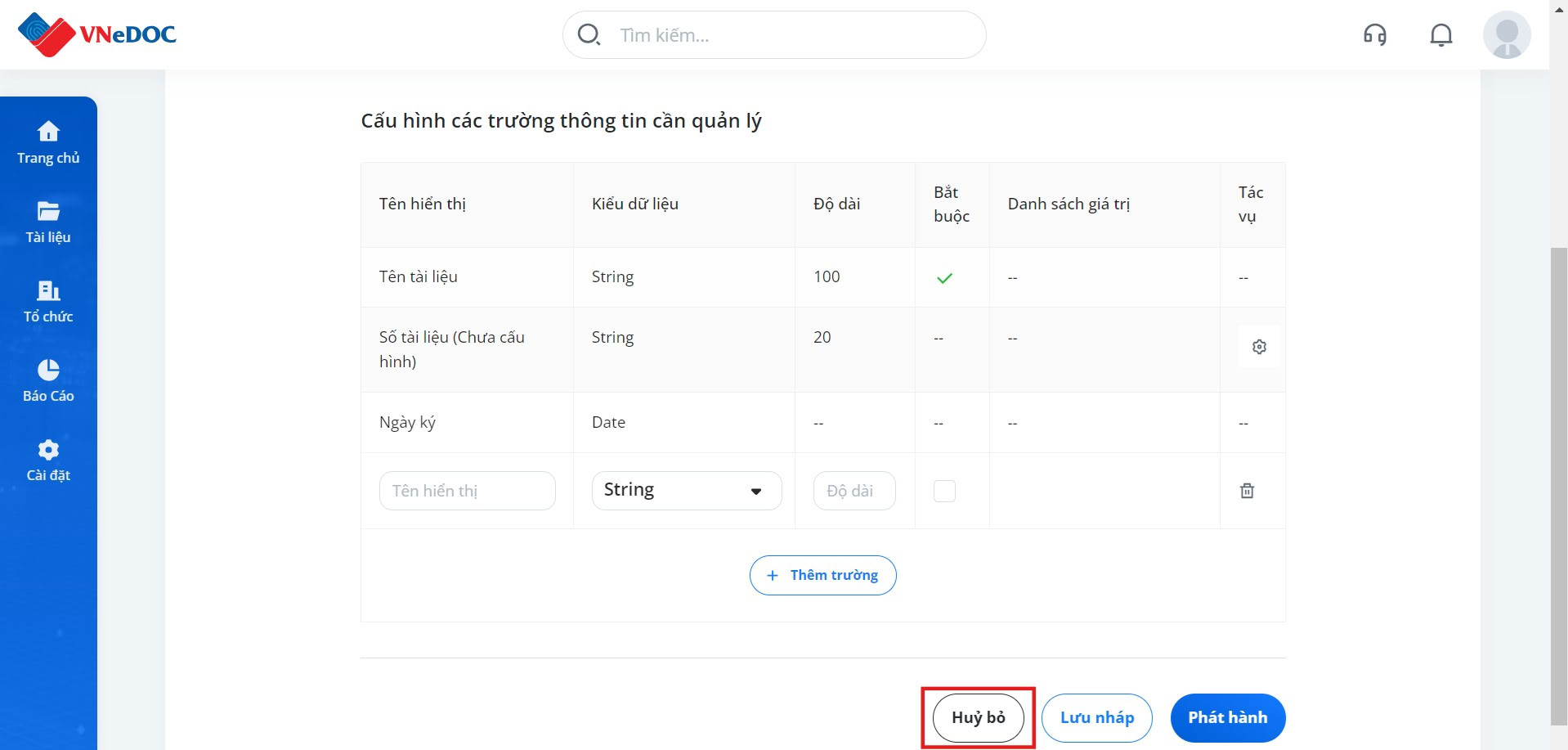
Task: Open support headset icon
Action: pyautogui.click(x=1374, y=34)
